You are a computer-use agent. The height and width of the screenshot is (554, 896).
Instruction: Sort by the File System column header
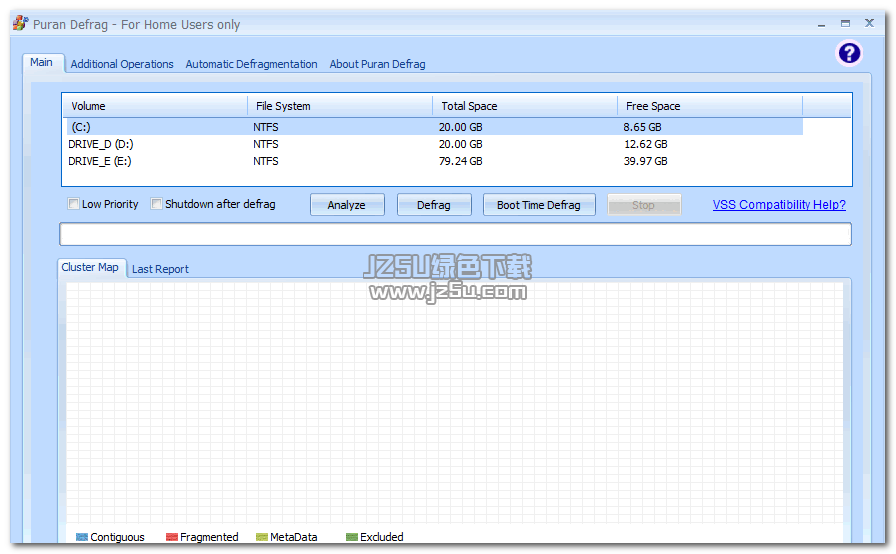(340, 106)
